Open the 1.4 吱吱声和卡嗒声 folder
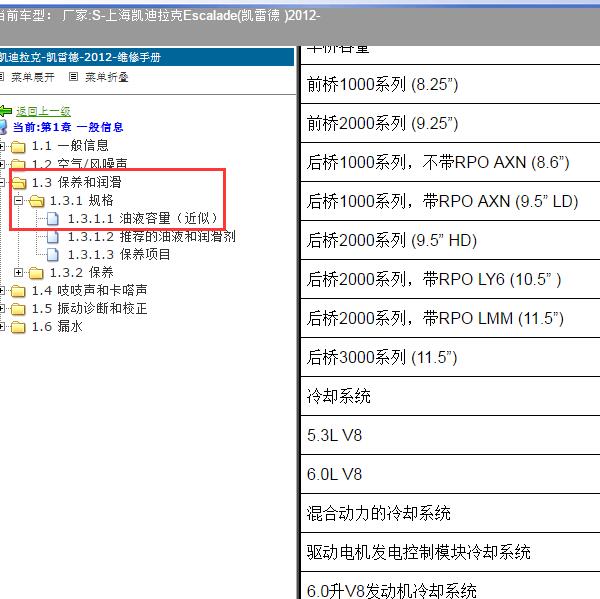Viewport: 600px width, 599px height. (89, 291)
